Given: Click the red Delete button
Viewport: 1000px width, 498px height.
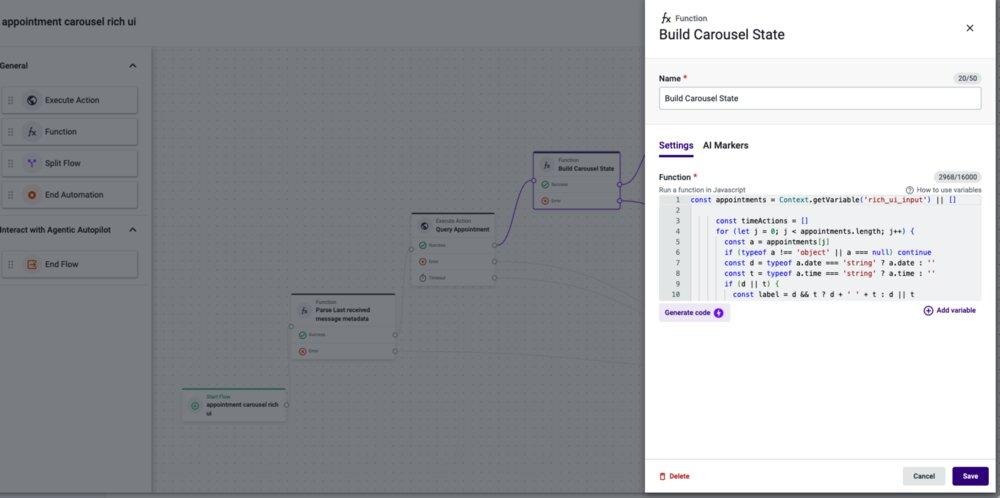Looking at the screenshot, I should tap(674, 476).
